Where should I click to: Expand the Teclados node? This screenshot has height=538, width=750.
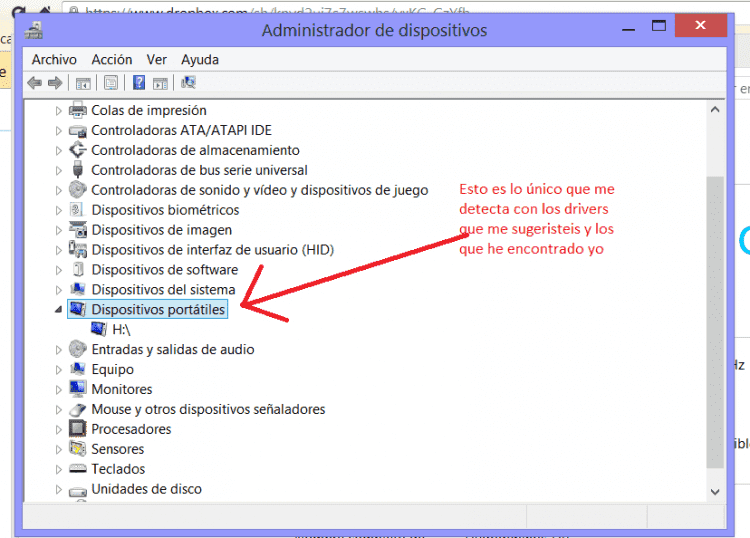58,470
